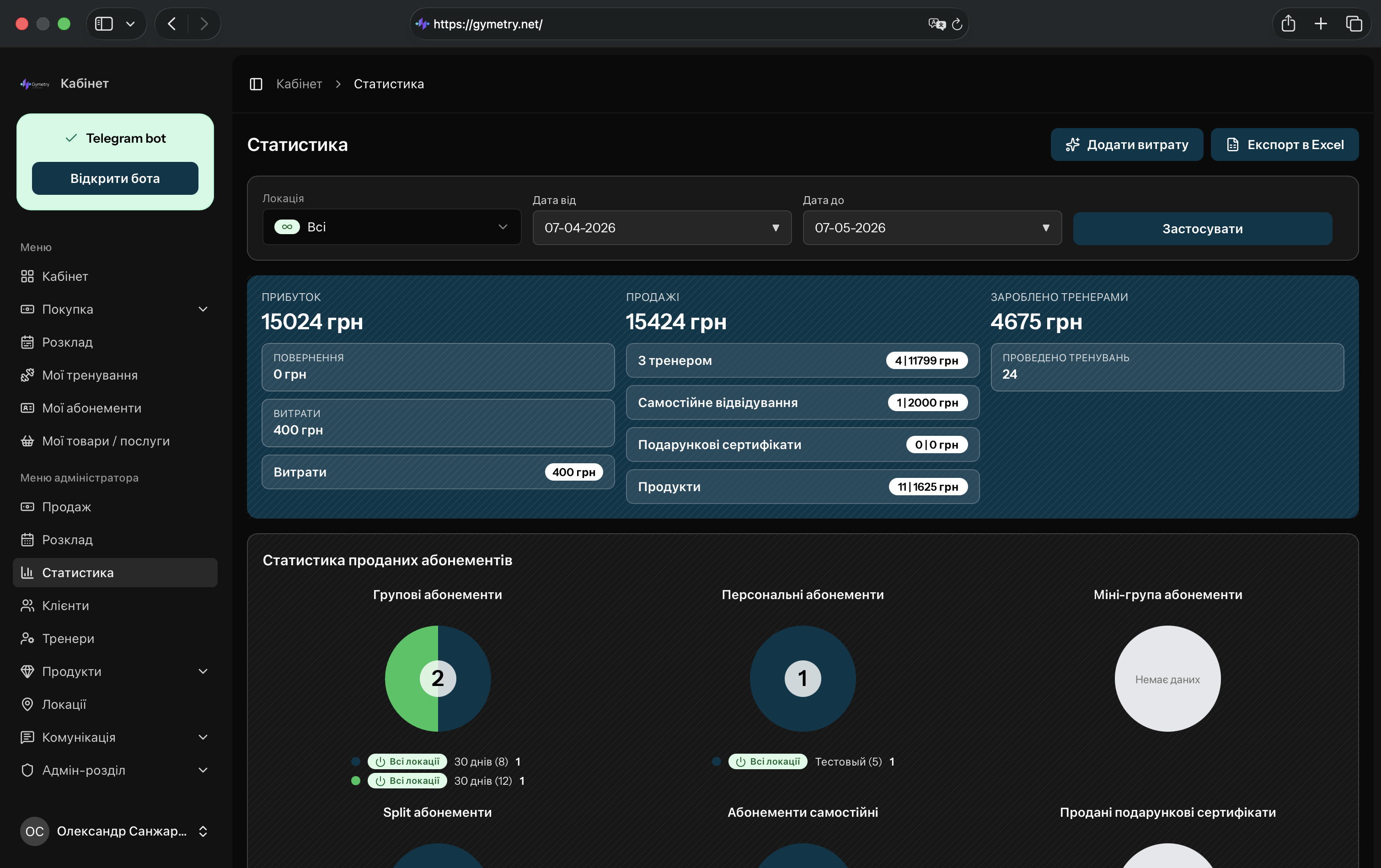Click the chart icon beside Статистика
The width and height of the screenshot is (1381, 868).
coord(27,573)
